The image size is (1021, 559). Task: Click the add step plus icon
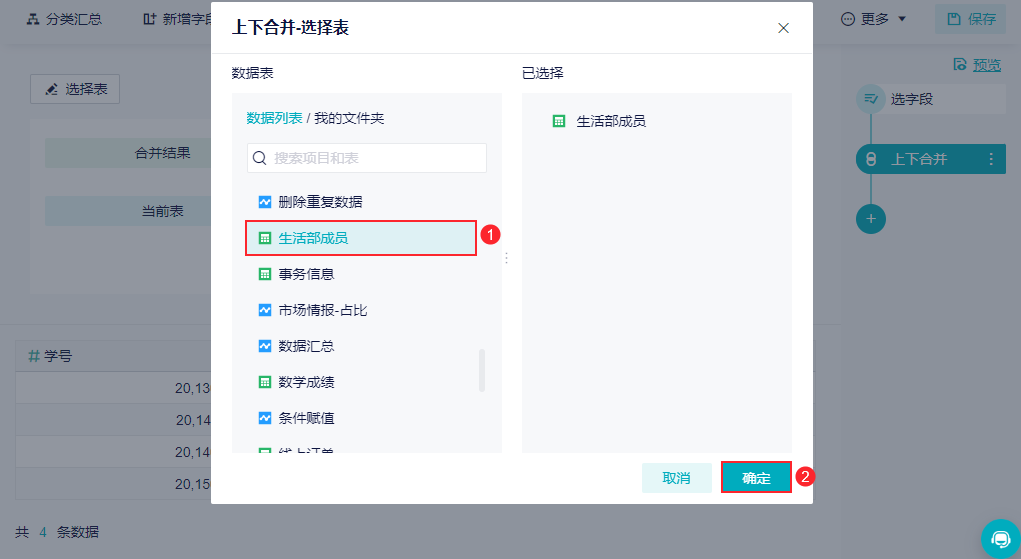pyautogui.click(x=871, y=218)
